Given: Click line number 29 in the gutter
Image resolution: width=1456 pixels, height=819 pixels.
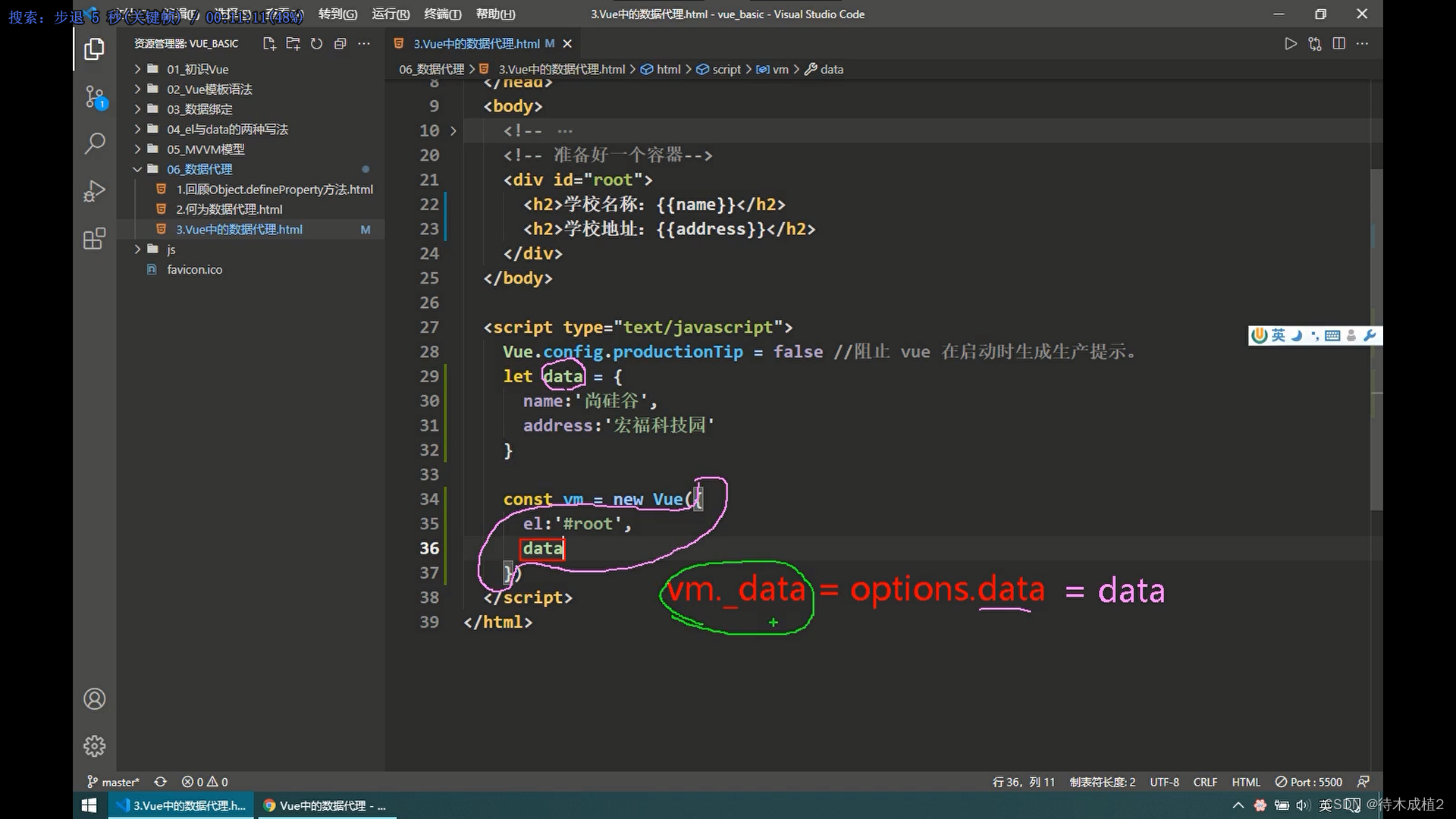Looking at the screenshot, I should [x=429, y=376].
